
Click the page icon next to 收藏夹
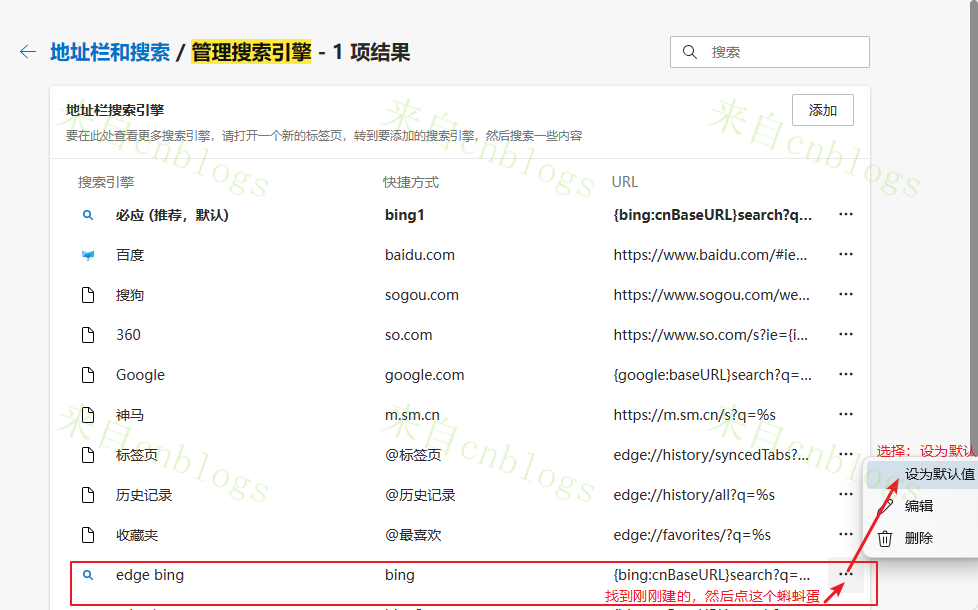(88, 535)
